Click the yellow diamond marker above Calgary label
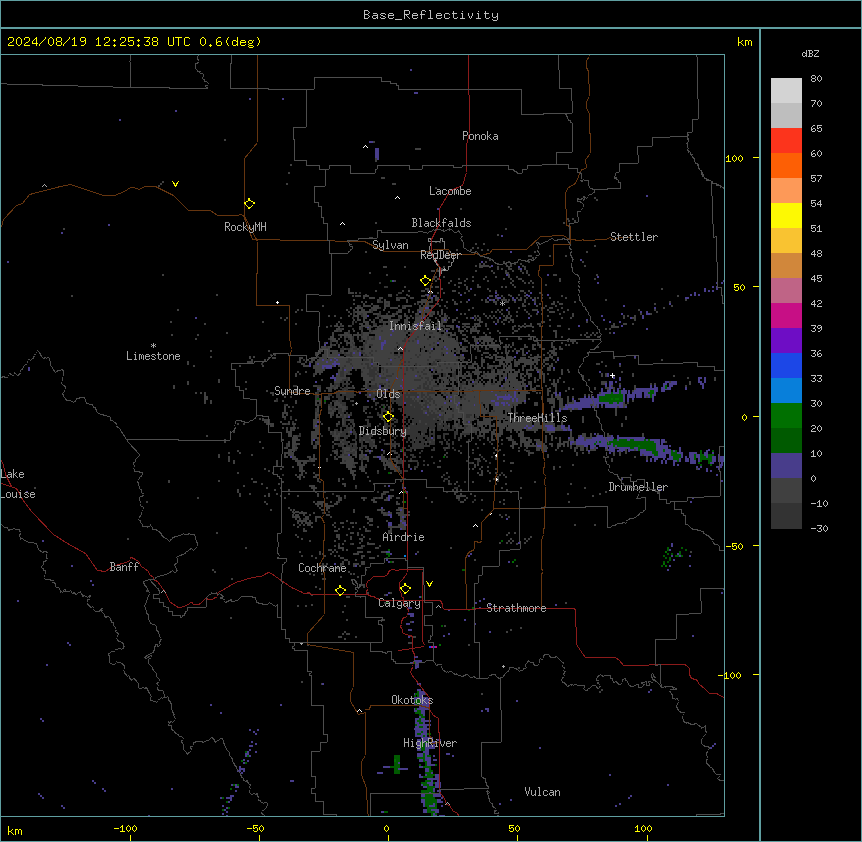The image size is (862, 842). tap(406, 589)
